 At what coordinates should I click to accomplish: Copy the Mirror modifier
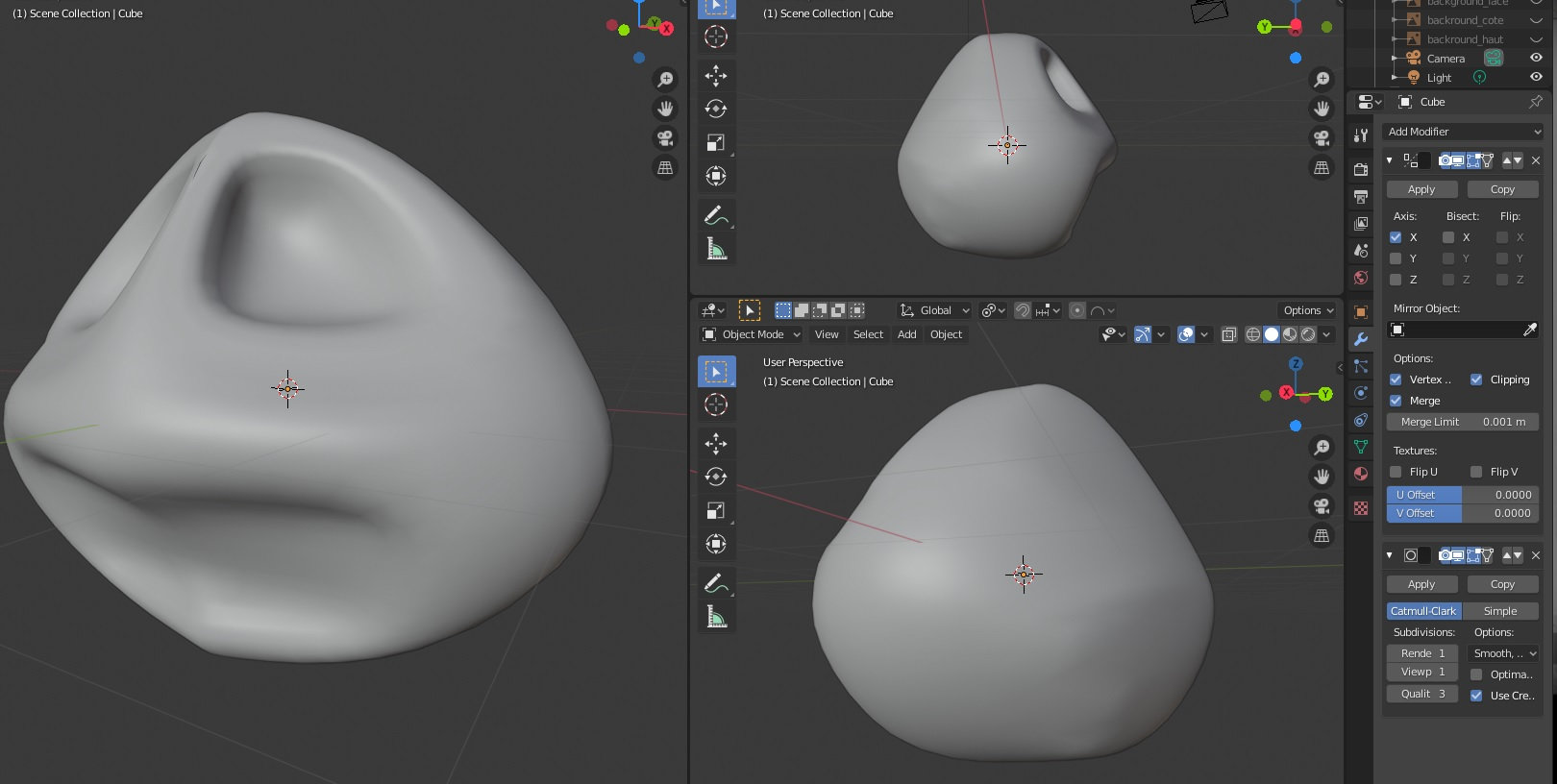coord(1502,189)
